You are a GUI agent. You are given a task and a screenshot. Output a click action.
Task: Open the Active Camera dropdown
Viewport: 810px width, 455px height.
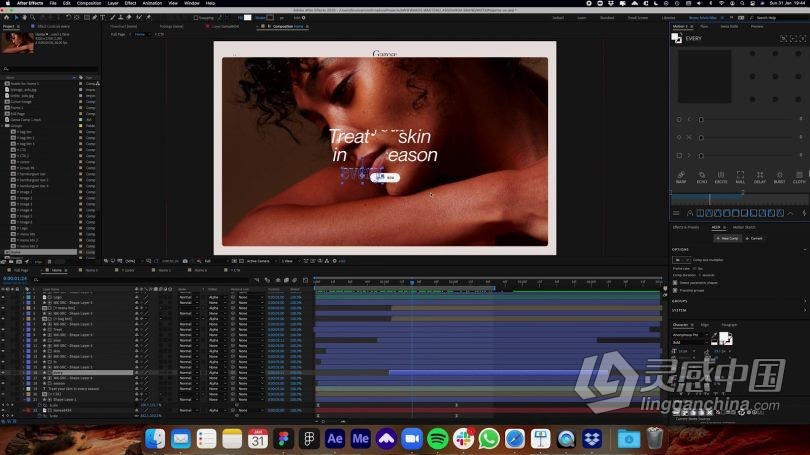coord(260,261)
